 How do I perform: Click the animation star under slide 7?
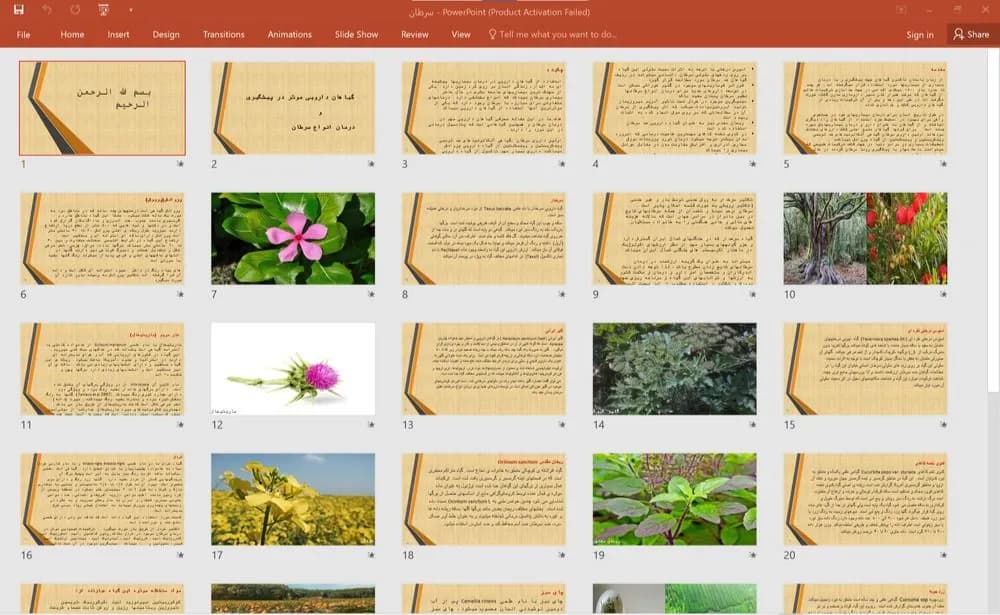tap(371, 294)
